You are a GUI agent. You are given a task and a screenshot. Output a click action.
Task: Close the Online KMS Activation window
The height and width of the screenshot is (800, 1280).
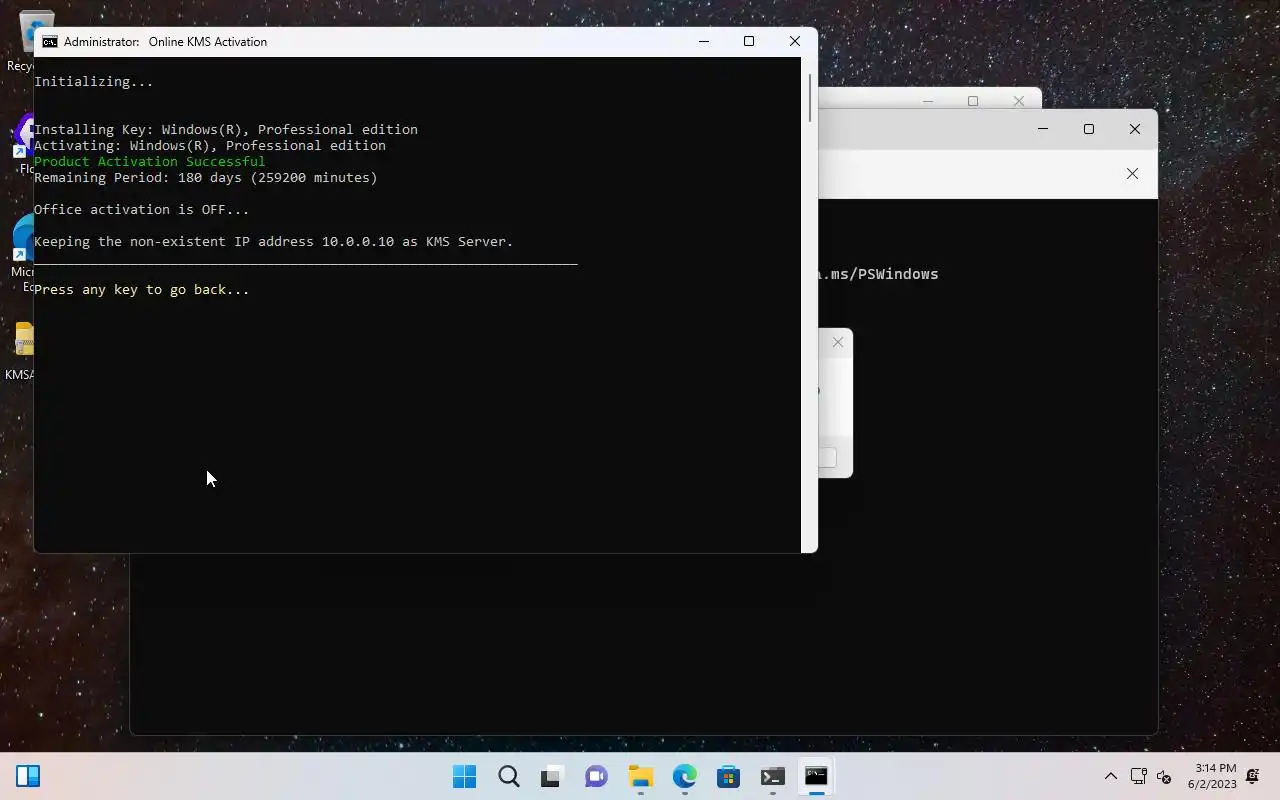point(795,42)
